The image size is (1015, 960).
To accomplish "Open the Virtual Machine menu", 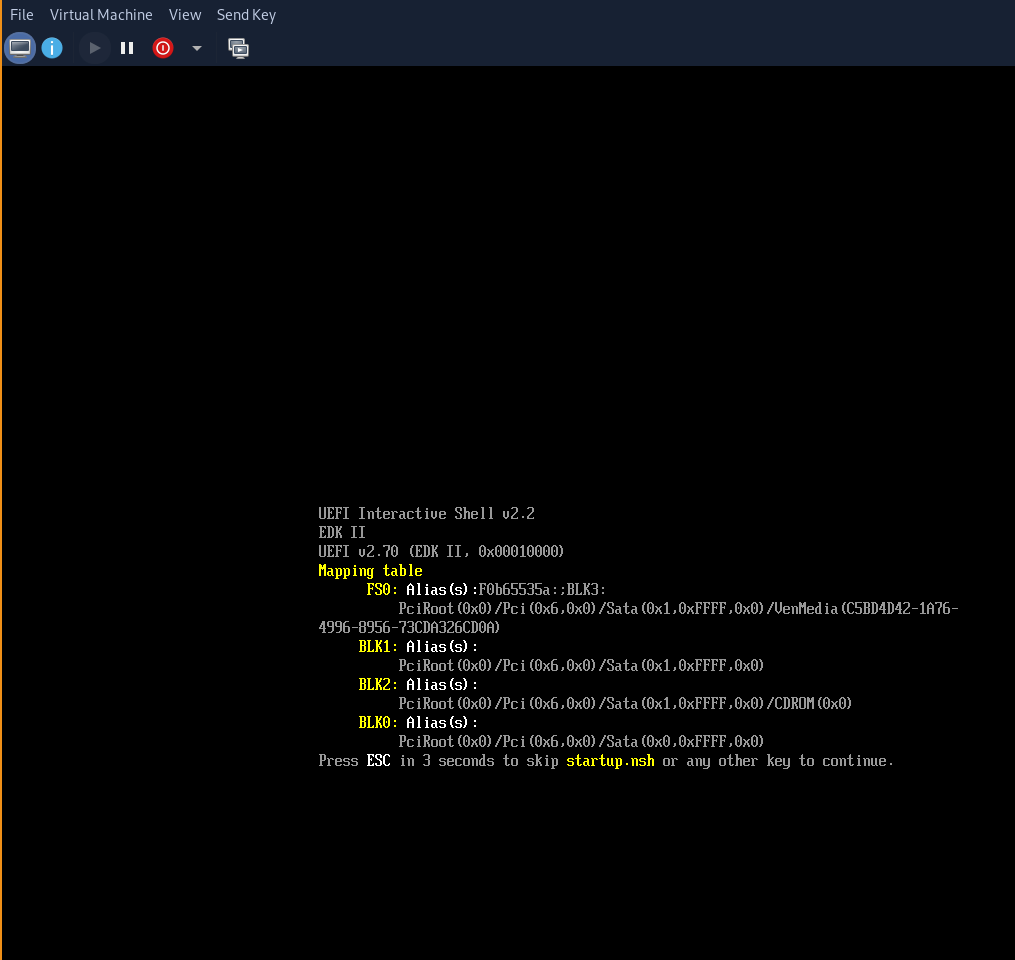I will (101, 15).
